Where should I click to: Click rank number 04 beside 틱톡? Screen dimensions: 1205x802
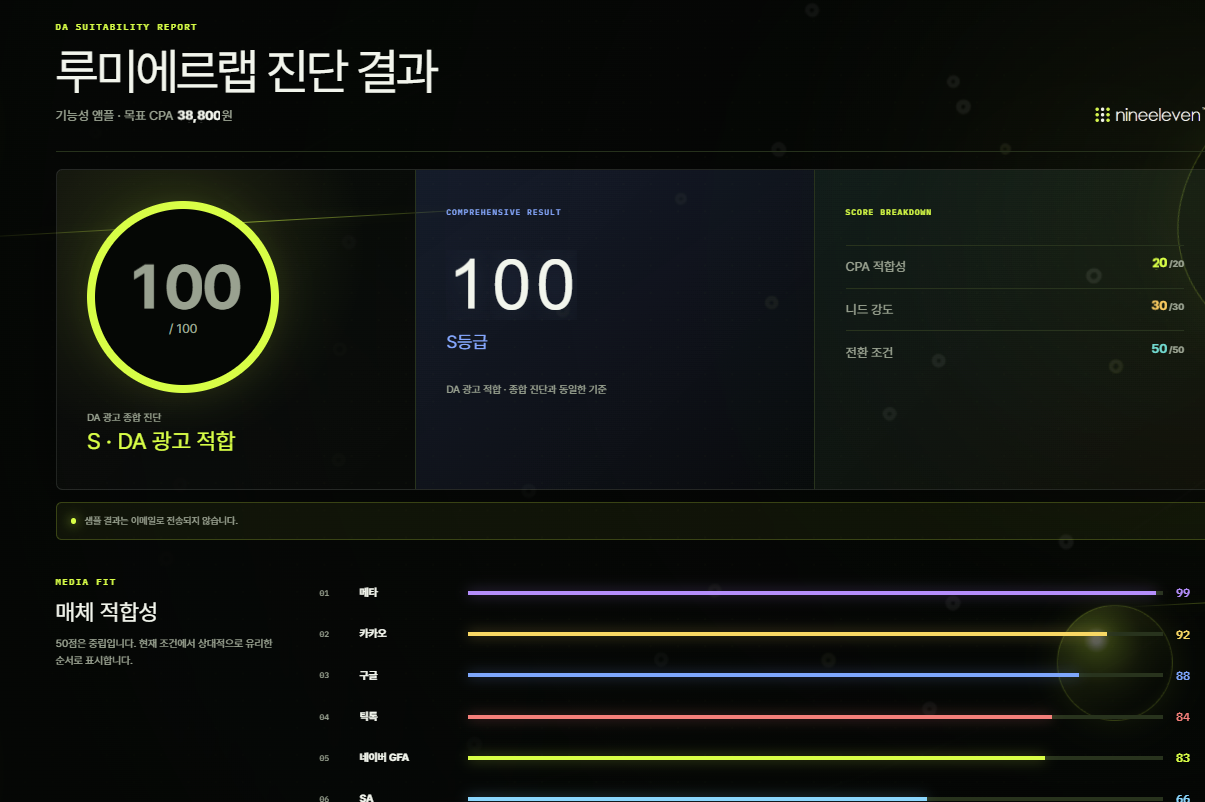click(324, 718)
